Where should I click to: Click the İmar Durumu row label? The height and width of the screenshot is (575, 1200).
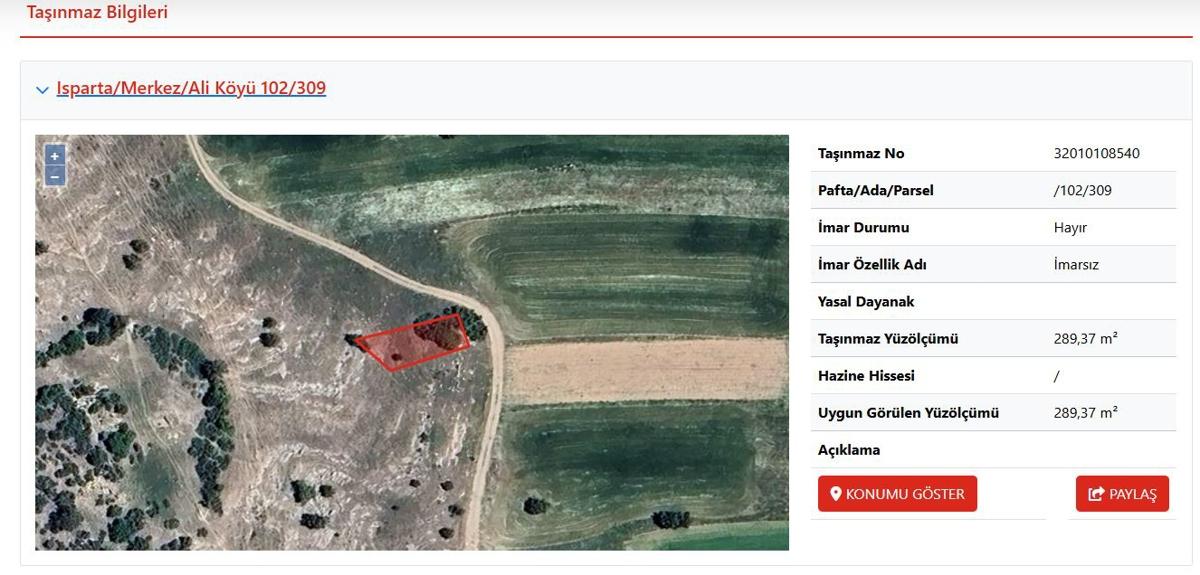coord(863,227)
